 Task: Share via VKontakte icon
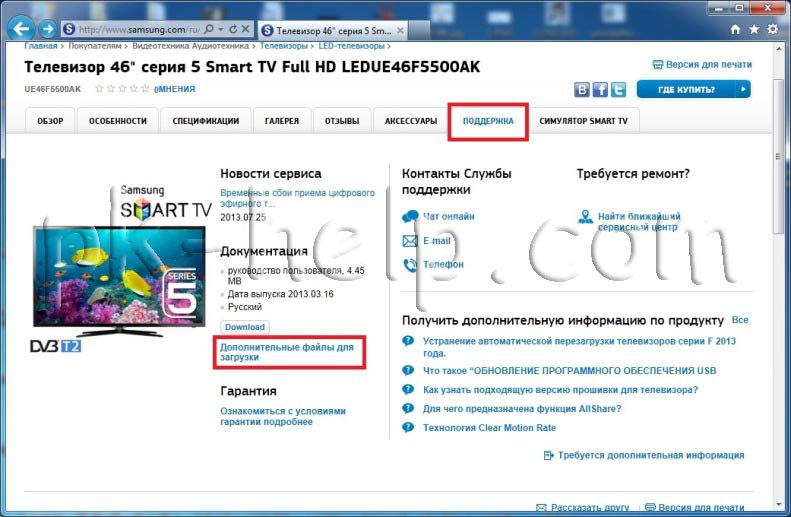click(582, 89)
